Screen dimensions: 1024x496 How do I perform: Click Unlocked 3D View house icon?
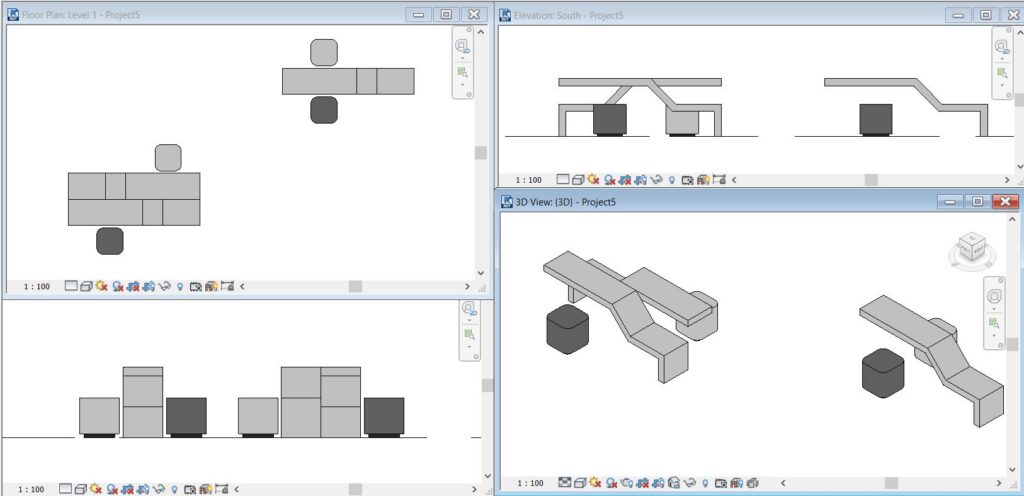[674, 484]
